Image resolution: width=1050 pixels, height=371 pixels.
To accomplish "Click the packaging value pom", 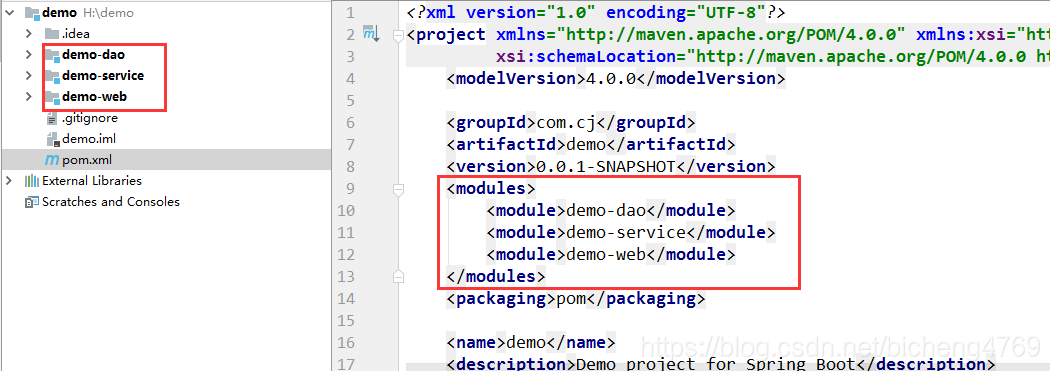I will (x=571, y=299).
